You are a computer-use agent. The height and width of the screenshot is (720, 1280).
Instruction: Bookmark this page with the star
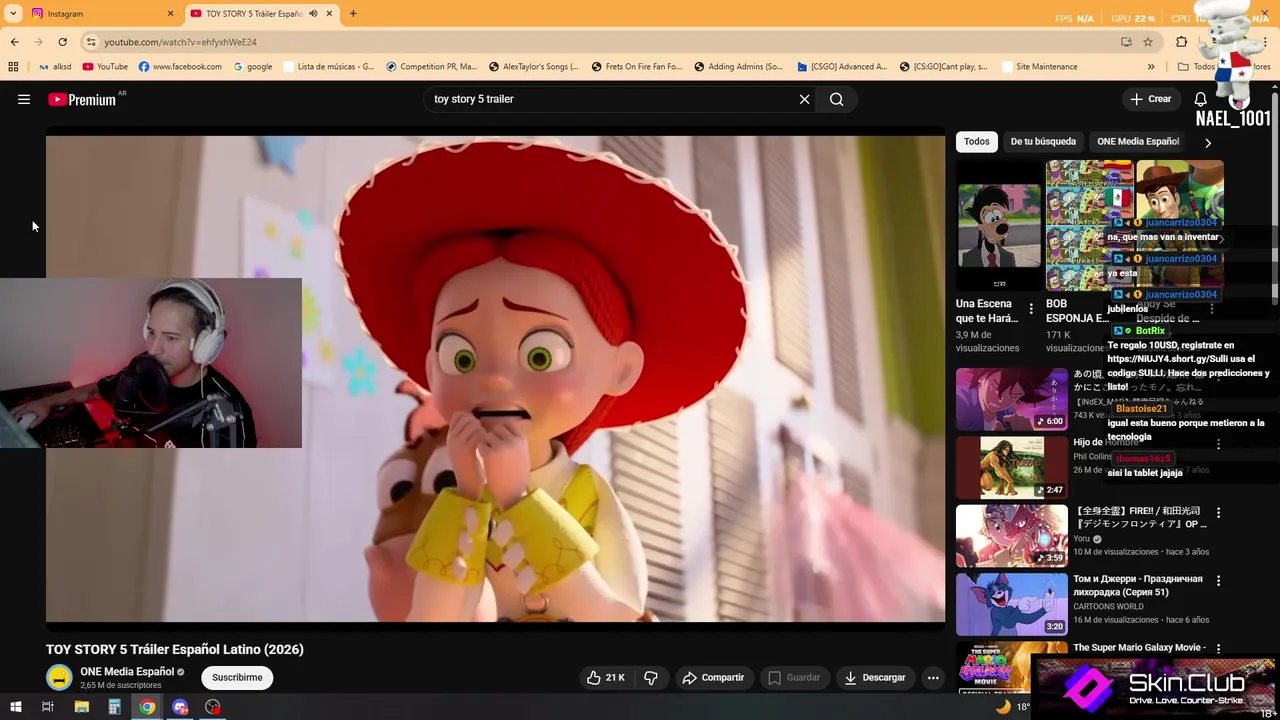tap(1148, 42)
